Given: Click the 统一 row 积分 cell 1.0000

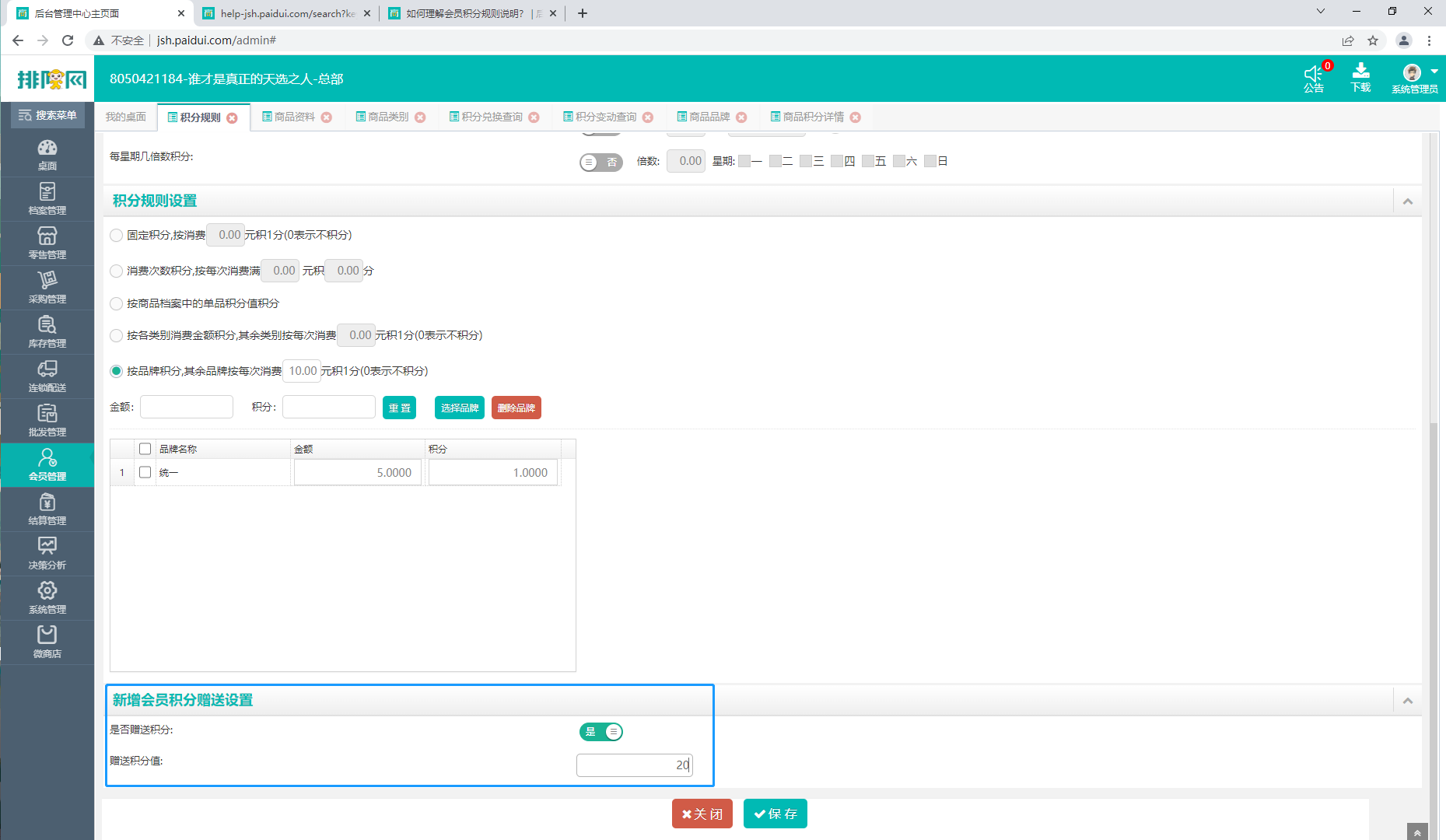Looking at the screenshot, I should (493, 472).
